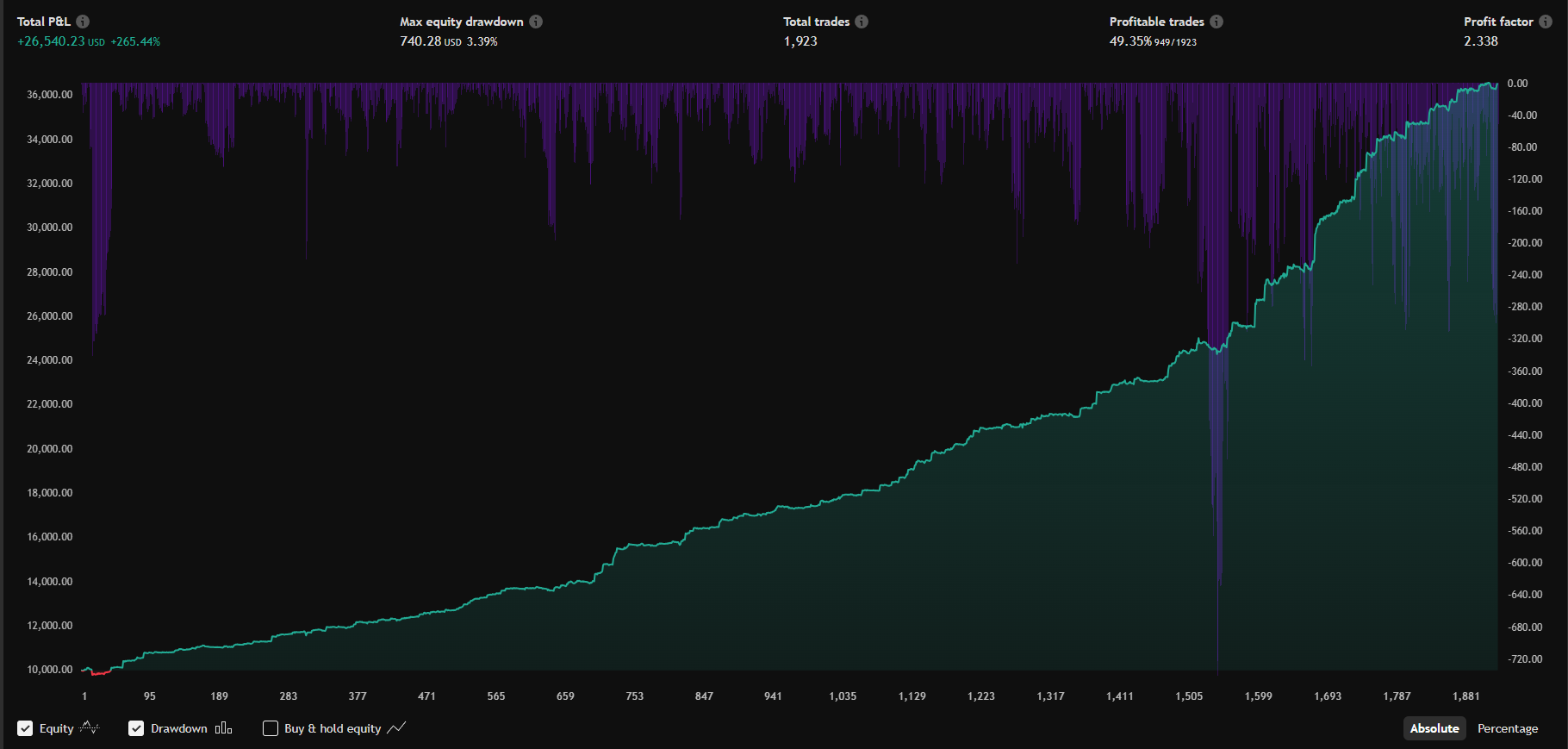This screenshot has height=749, width=1568.
Task: Click the info icon next to Profitable trades
Action: (1216, 22)
